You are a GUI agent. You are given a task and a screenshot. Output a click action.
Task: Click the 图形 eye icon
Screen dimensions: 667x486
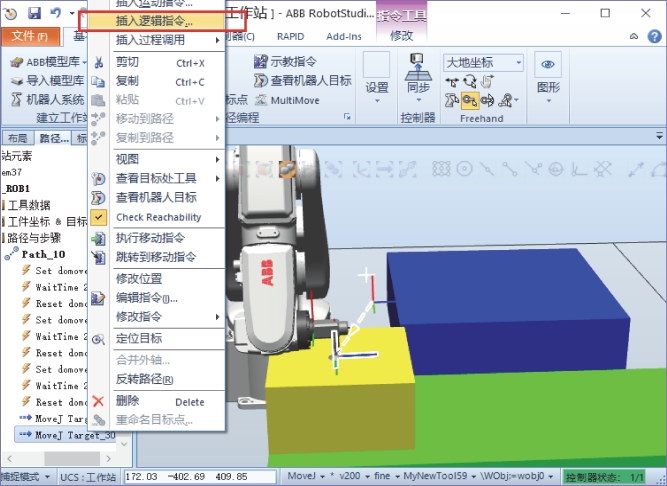point(547,64)
